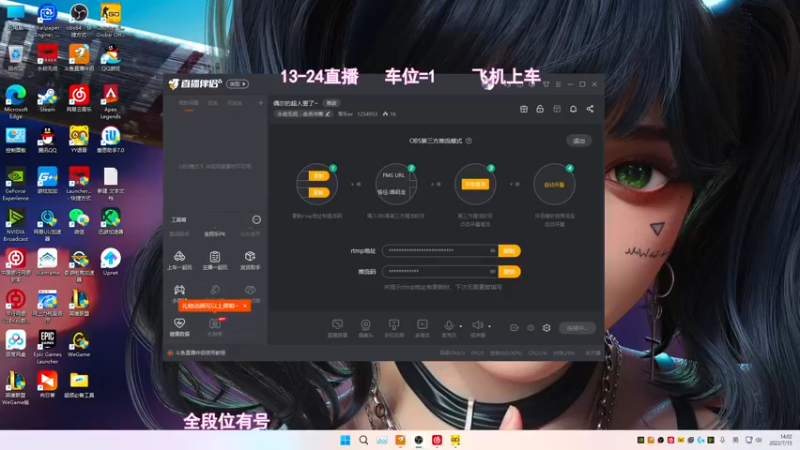Add a webcam camera source
800x450 pixels.
(x=365, y=328)
